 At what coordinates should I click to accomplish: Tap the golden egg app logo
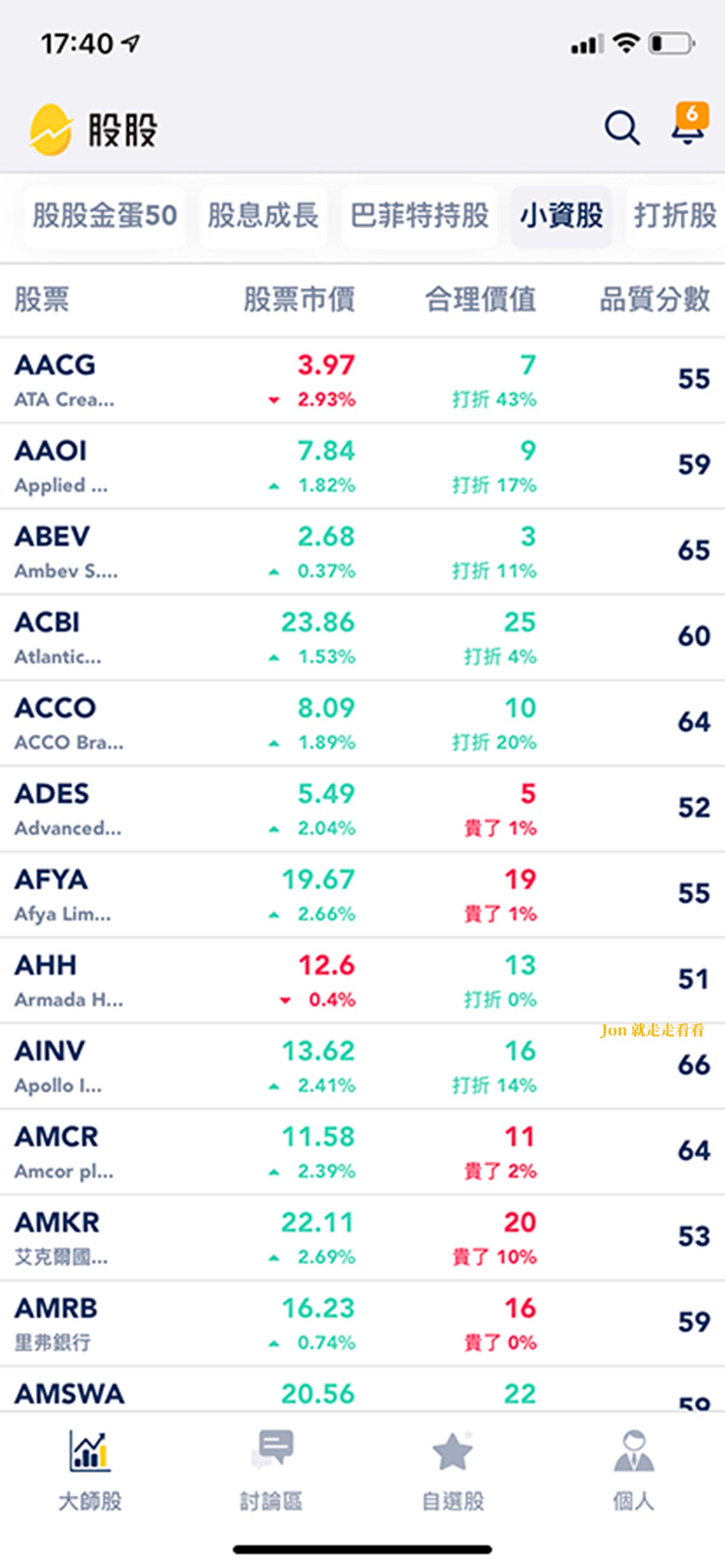coord(51,130)
